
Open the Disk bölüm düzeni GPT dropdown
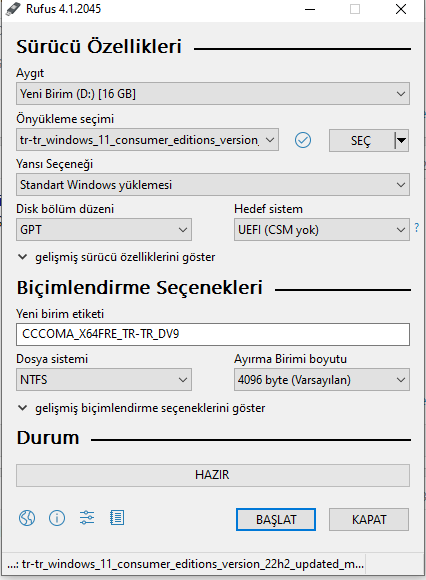click(104, 230)
